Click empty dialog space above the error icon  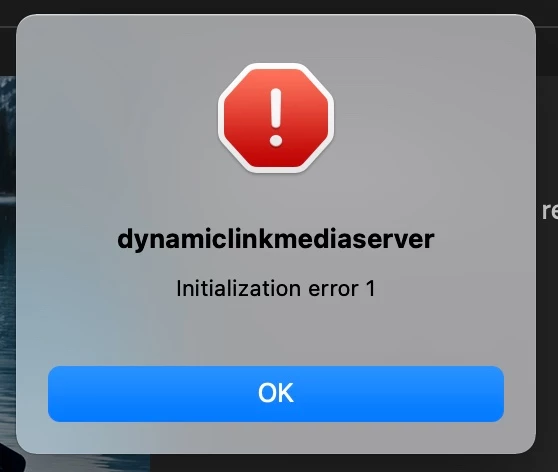(x=276, y=37)
